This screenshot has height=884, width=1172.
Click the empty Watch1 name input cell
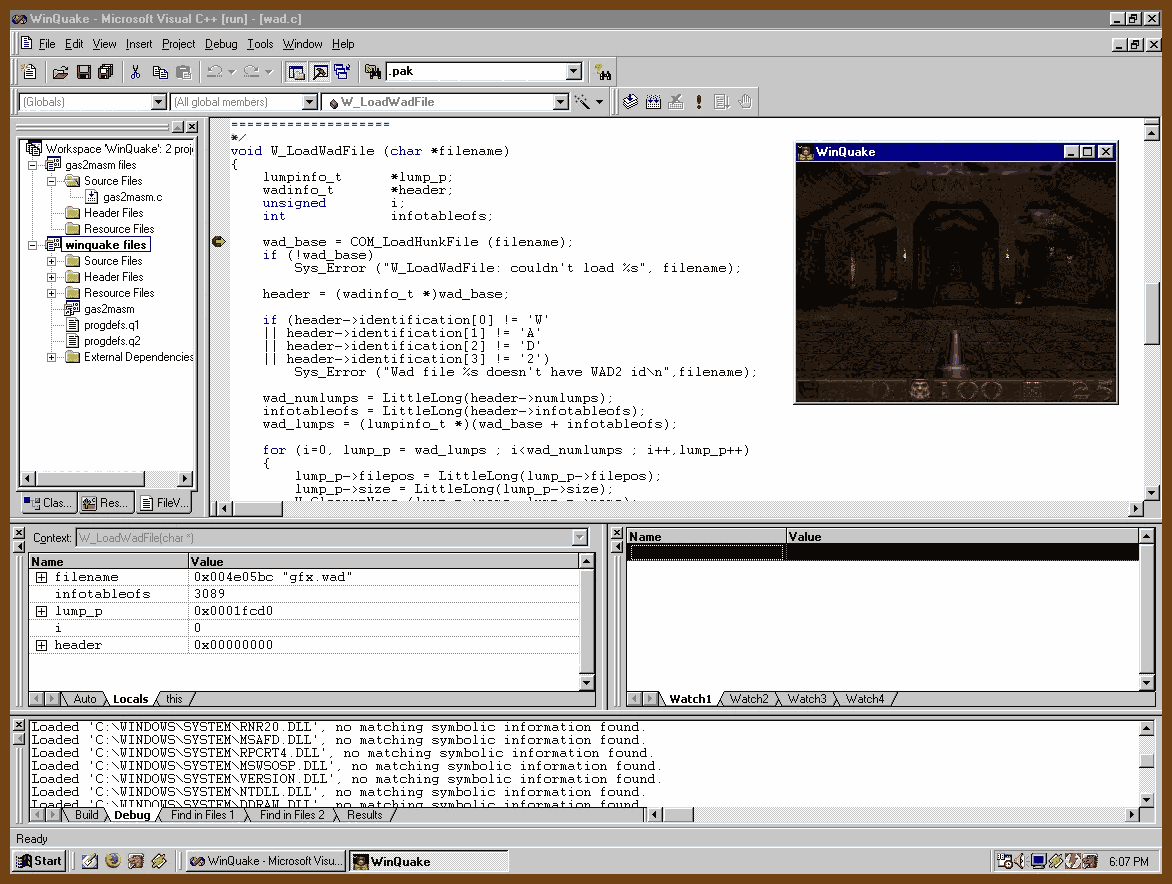[706, 552]
